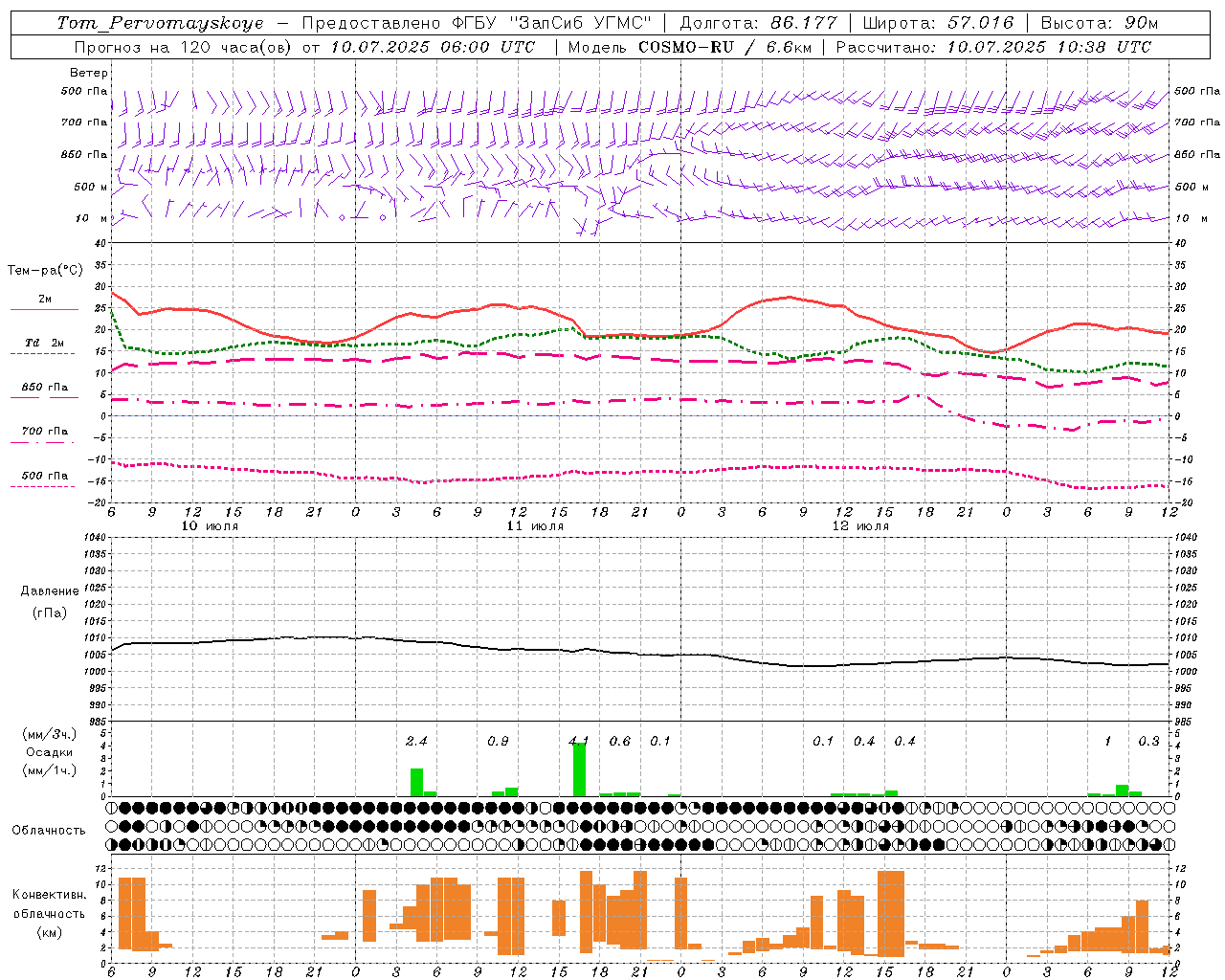Click the "Td 2м" legend entry

click(x=45, y=343)
